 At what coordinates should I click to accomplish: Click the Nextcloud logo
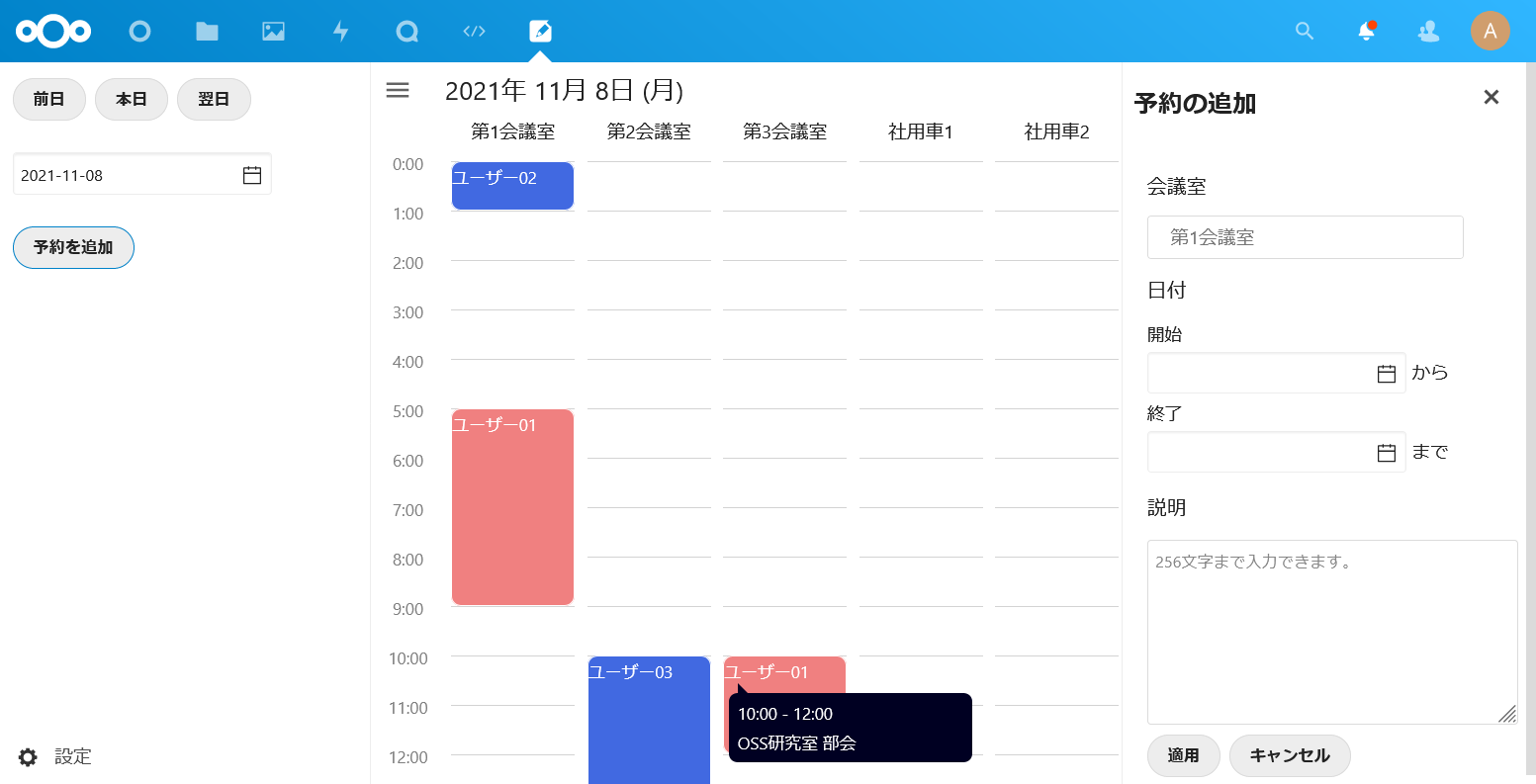tap(53, 32)
